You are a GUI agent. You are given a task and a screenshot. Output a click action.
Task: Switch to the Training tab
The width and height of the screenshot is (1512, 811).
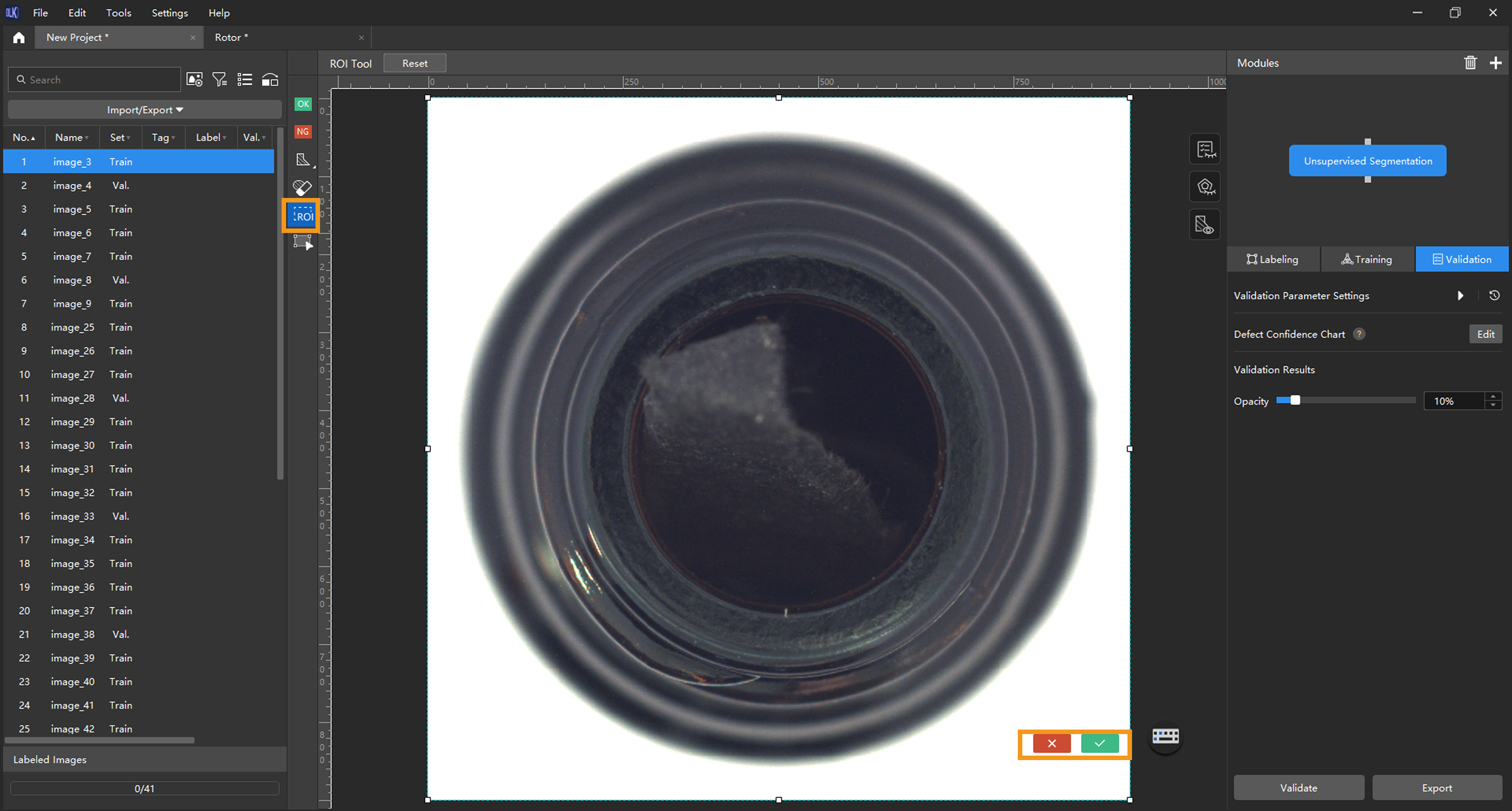(1367, 259)
